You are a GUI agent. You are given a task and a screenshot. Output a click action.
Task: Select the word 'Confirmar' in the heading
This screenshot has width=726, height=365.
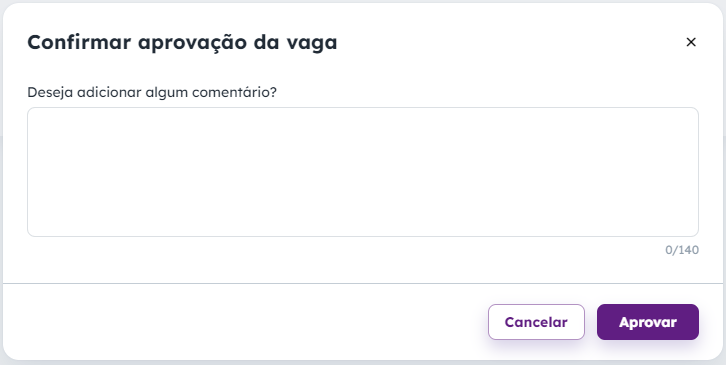coord(79,43)
